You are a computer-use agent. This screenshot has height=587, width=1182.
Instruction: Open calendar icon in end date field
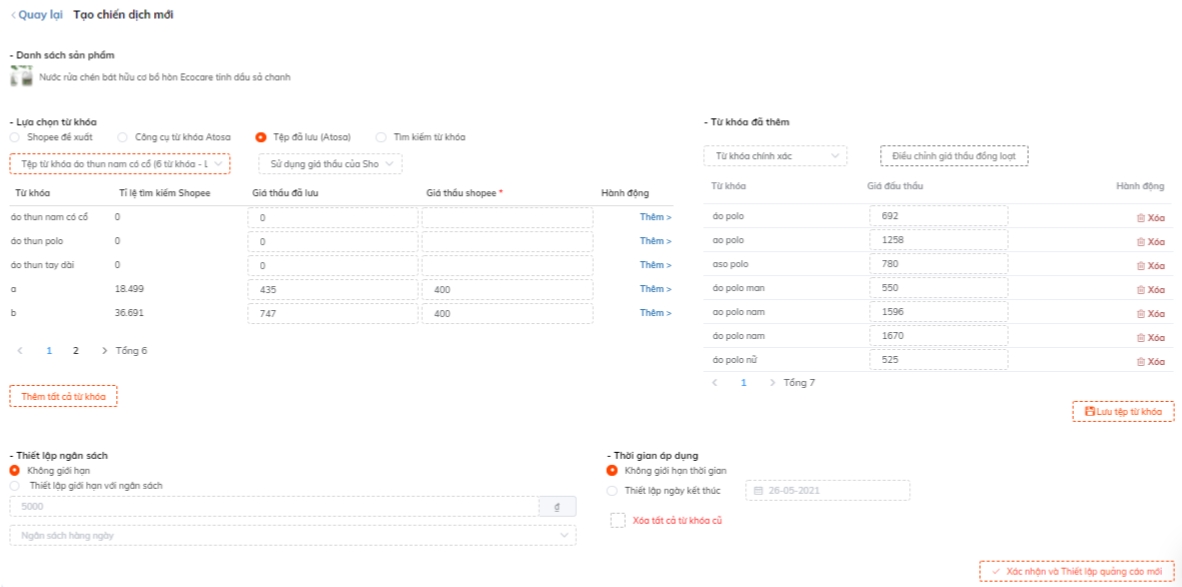click(x=759, y=491)
